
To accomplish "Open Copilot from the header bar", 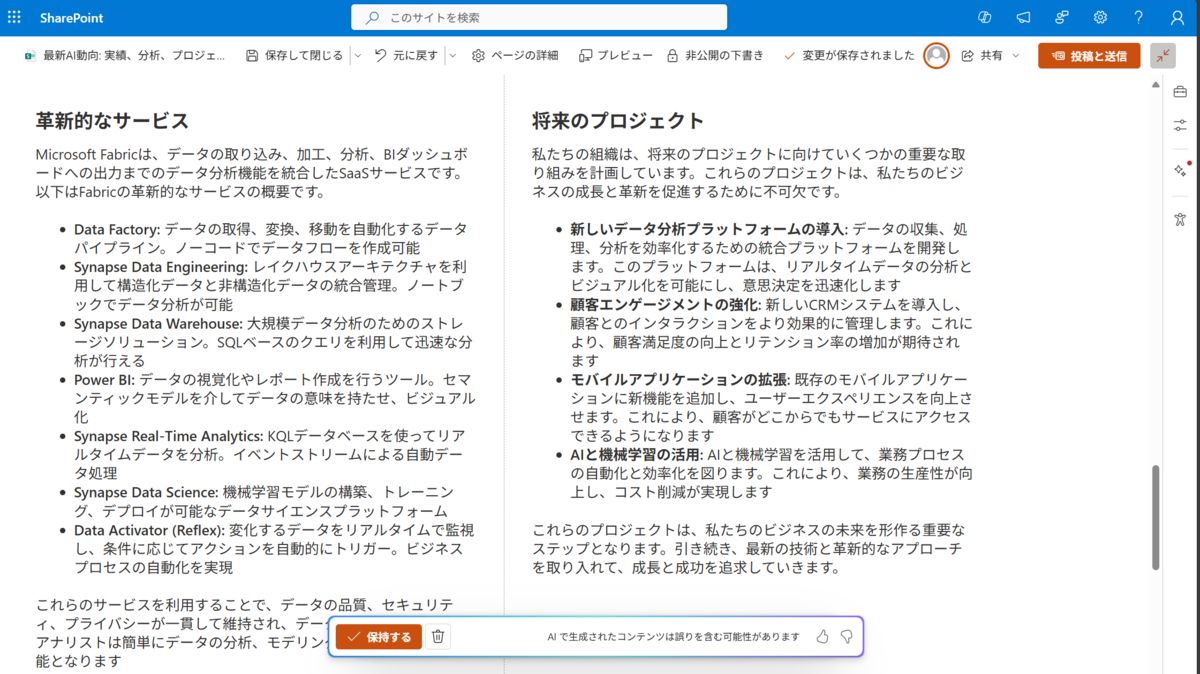I will (x=984, y=18).
